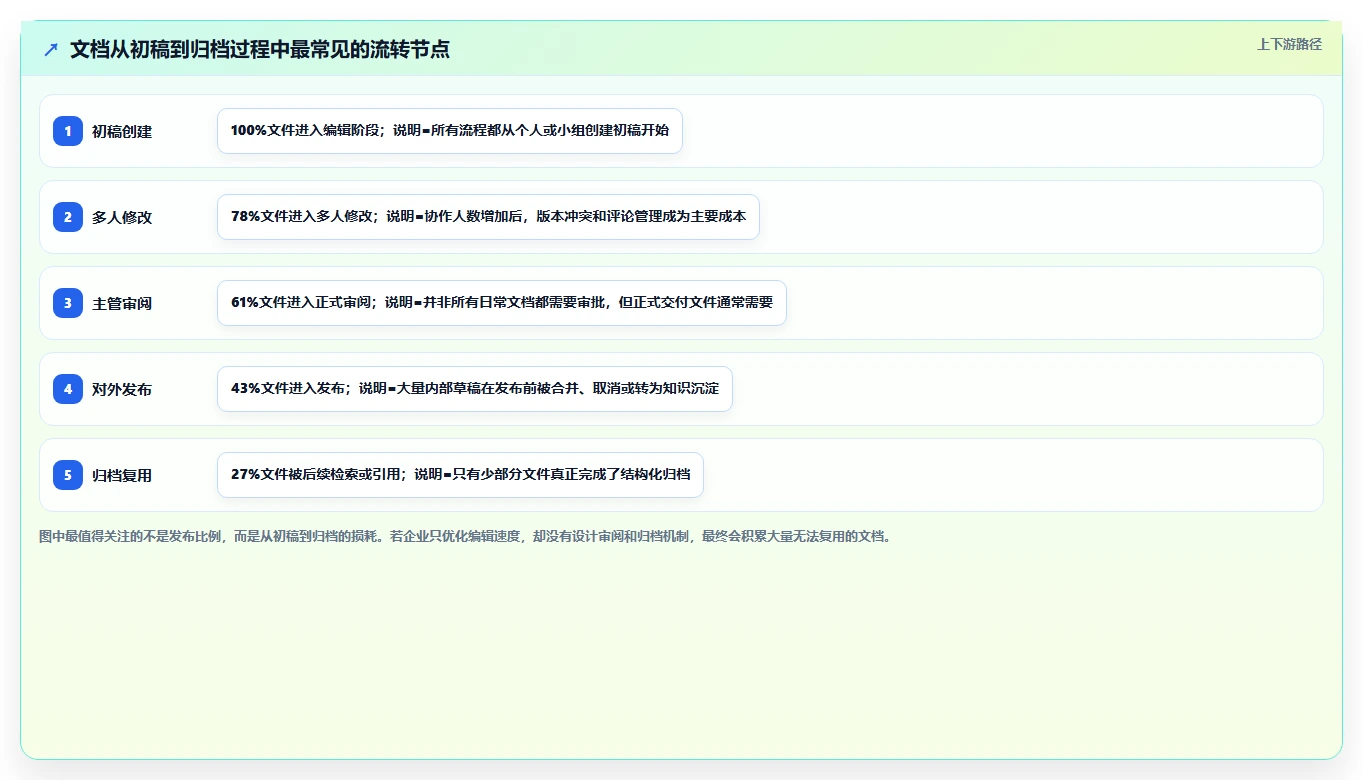This screenshot has height=780, width=1363.
Task: Click the footnote starting 图中最值得关注的不是发布比例
Action: click(x=466, y=536)
